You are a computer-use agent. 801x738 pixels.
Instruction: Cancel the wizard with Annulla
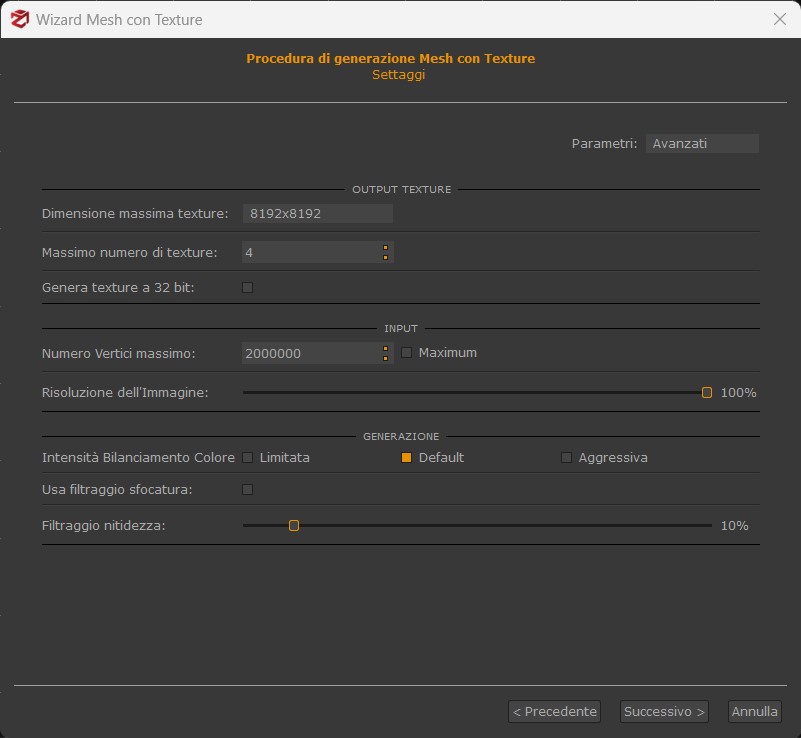point(755,711)
